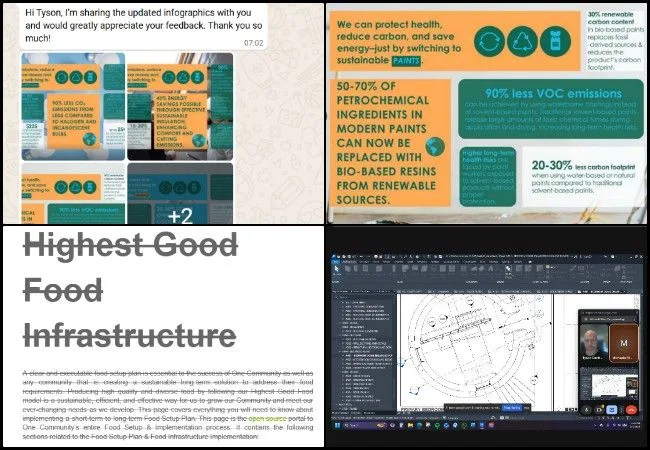Viewport: 650px width, 450px height.
Task: Click the red end call button
Action: pos(631,410)
